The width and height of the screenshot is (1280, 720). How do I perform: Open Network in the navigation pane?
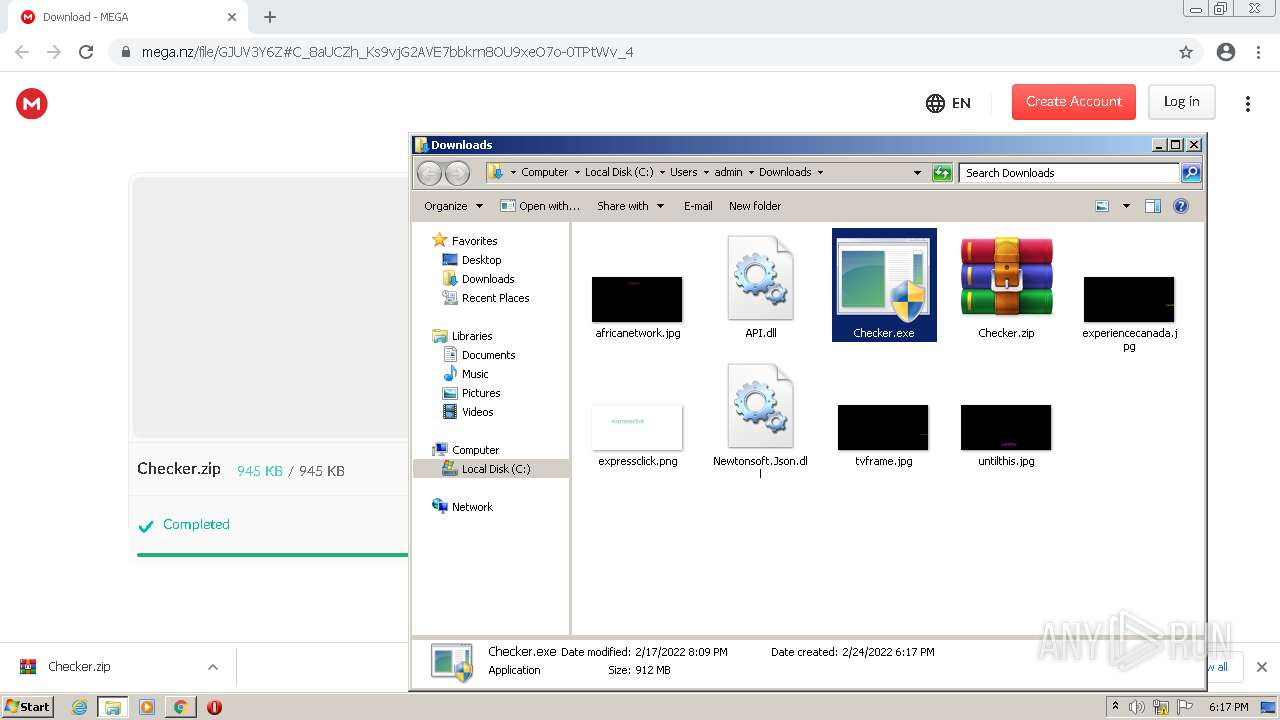(472, 507)
